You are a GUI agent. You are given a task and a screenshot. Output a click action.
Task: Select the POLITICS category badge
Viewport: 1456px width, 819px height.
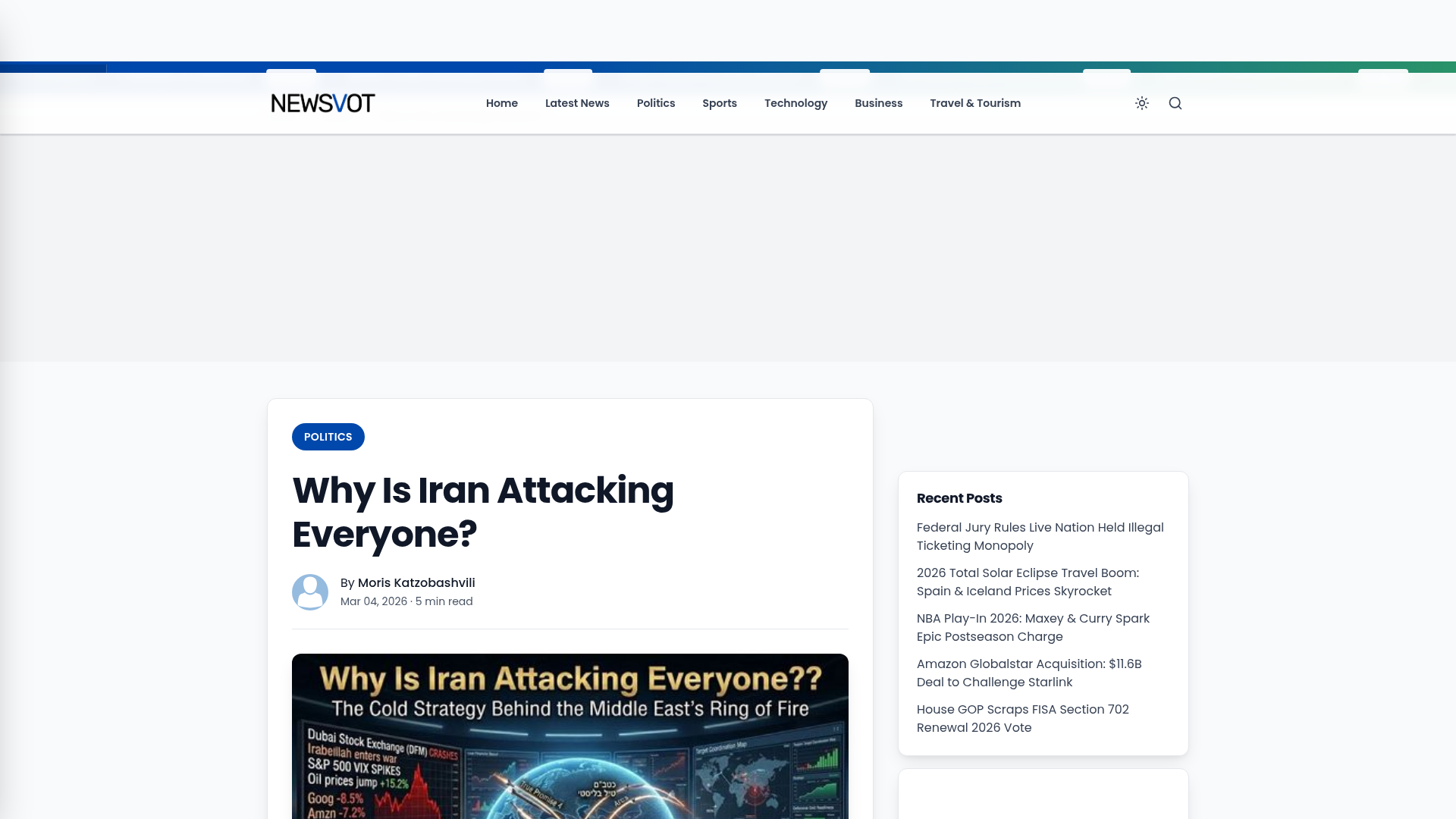tap(328, 437)
